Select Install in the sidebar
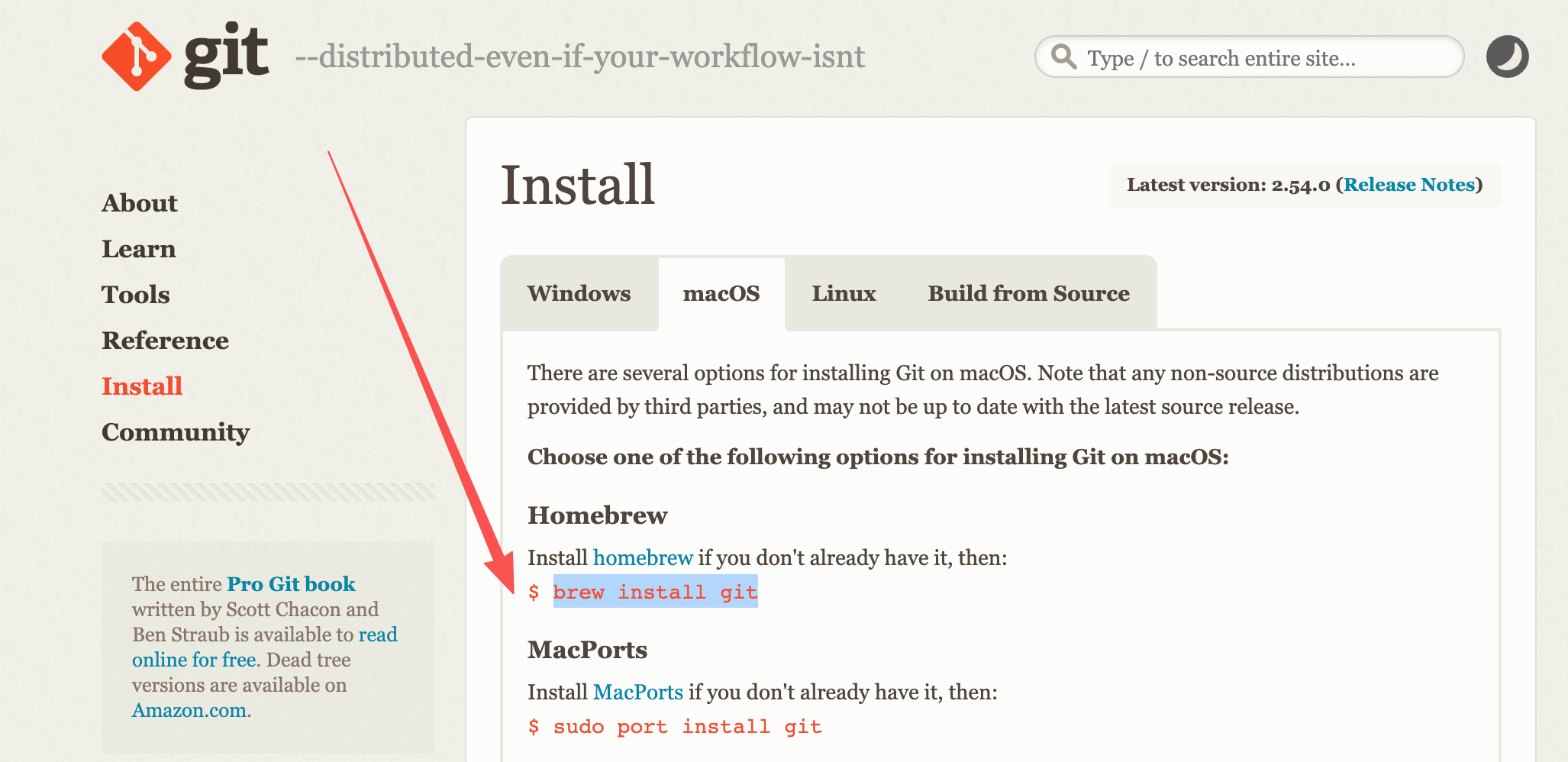This screenshot has width=1568, height=762. click(x=143, y=386)
